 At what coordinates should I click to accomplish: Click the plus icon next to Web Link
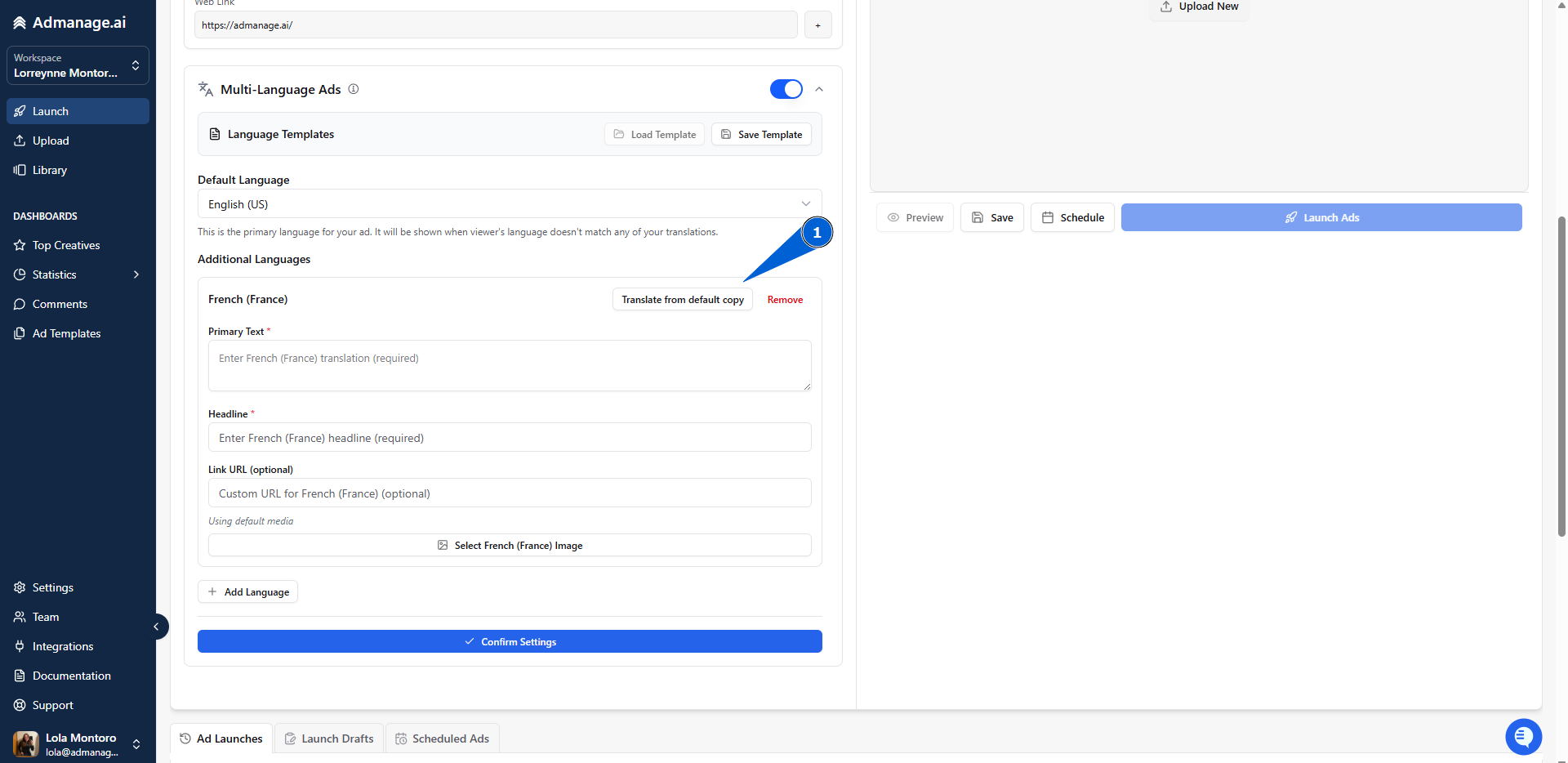pos(817,25)
